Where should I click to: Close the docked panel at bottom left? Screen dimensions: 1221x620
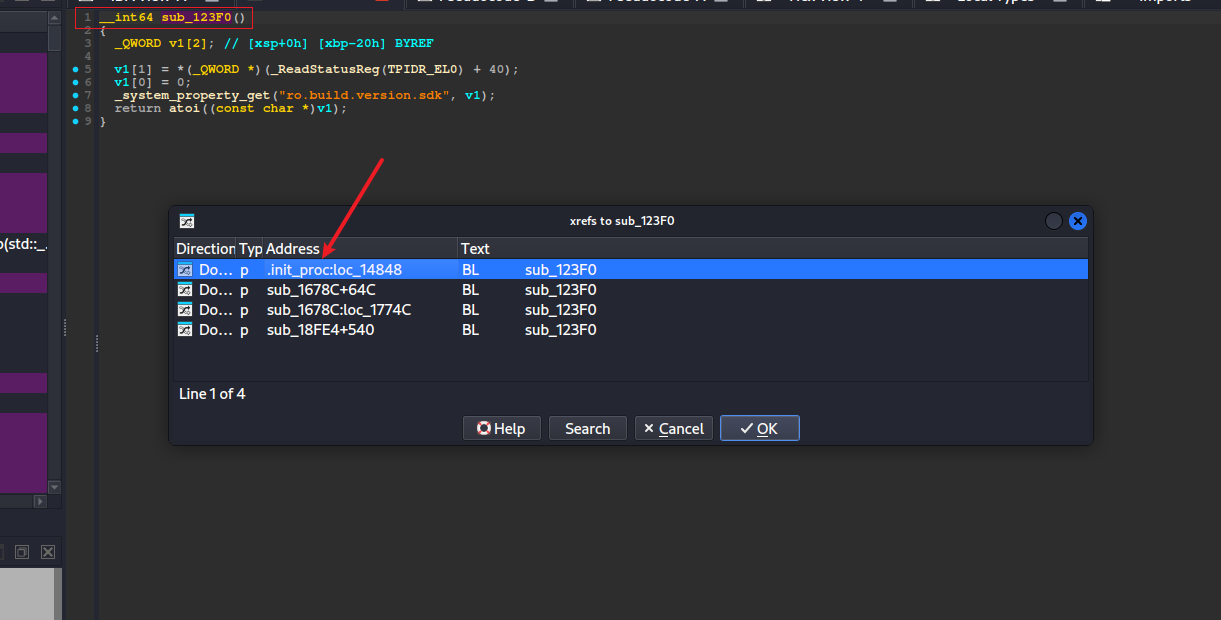47,552
